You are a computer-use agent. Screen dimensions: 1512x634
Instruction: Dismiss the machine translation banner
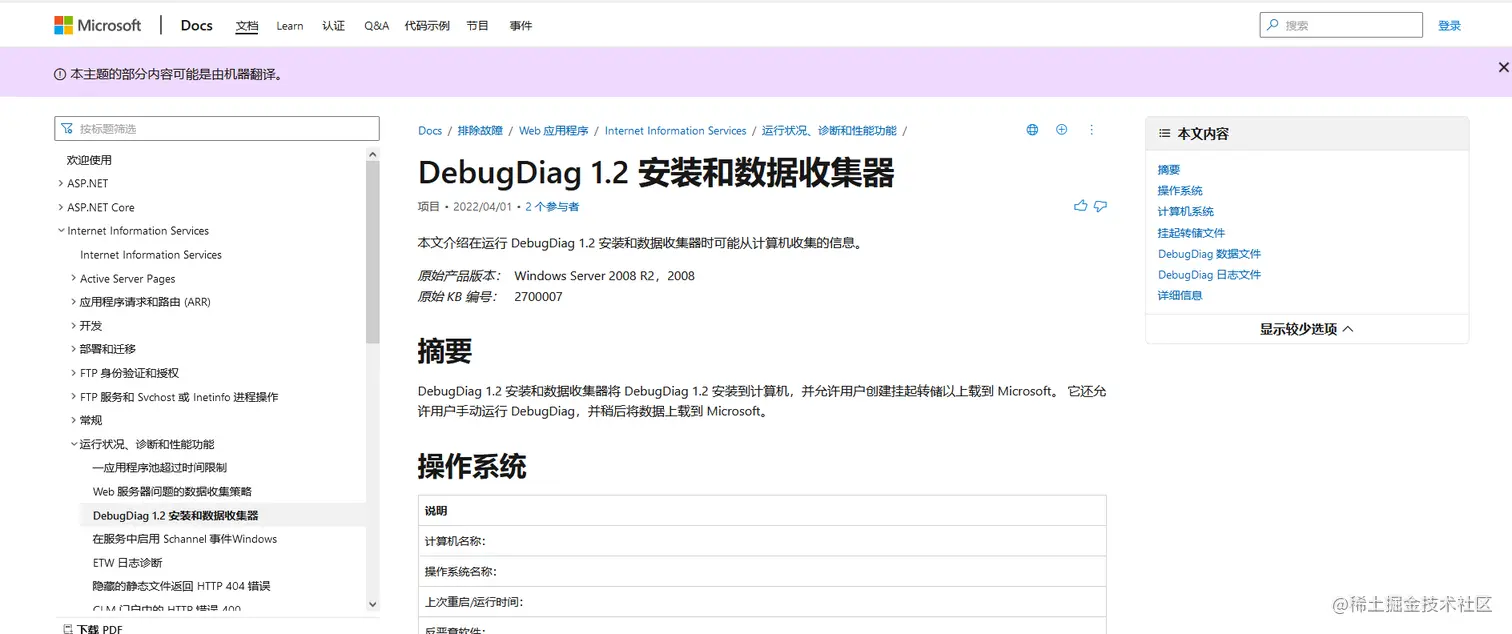click(1503, 67)
